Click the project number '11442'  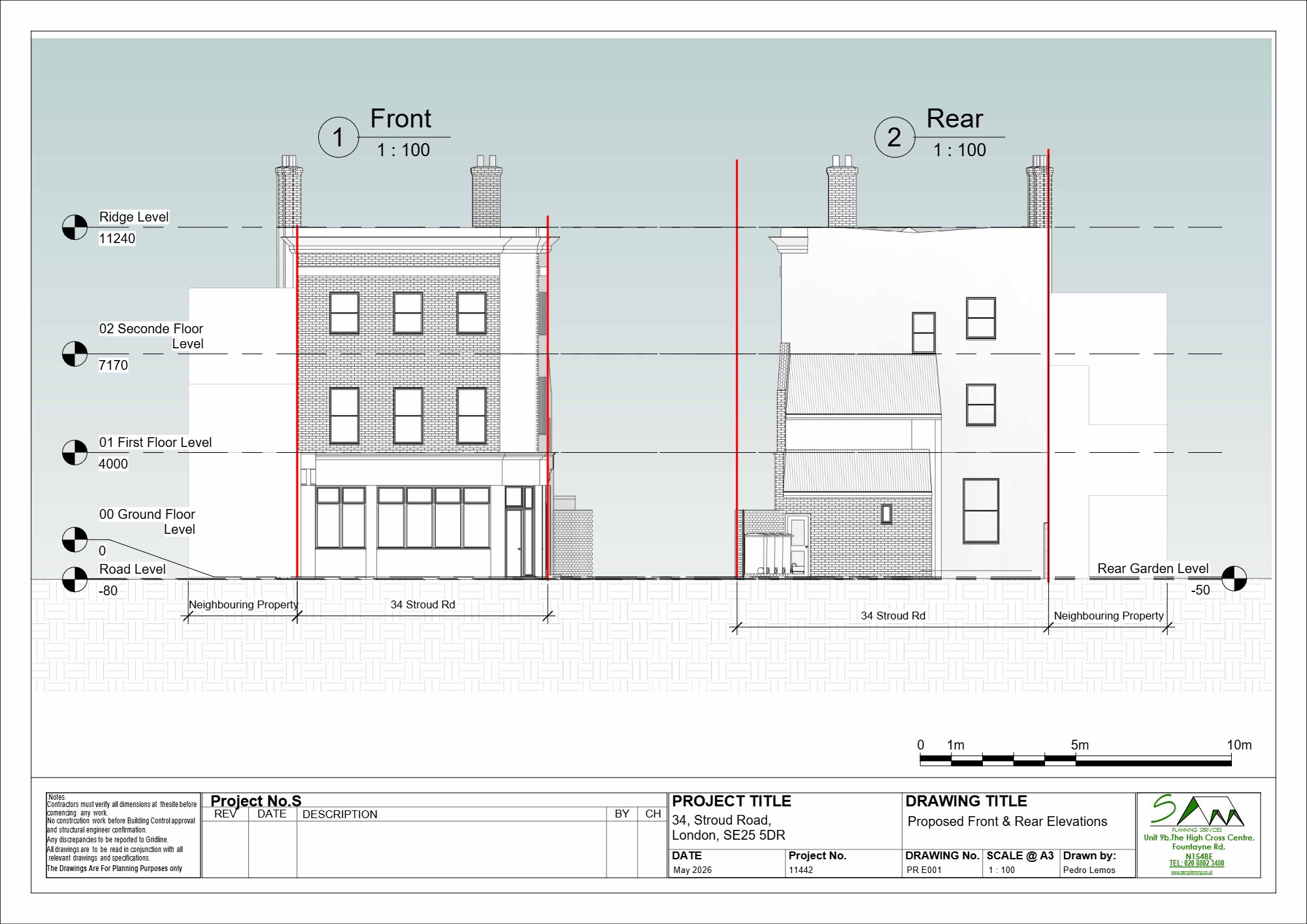tap(801, 870)
